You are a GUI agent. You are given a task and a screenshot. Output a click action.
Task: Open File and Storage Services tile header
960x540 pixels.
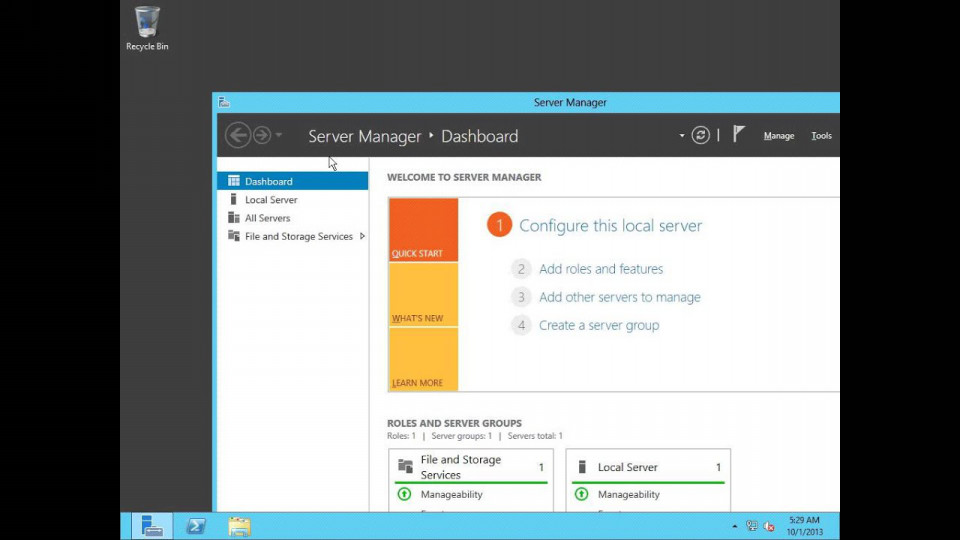pyautogui.click(x=471, y=467)
